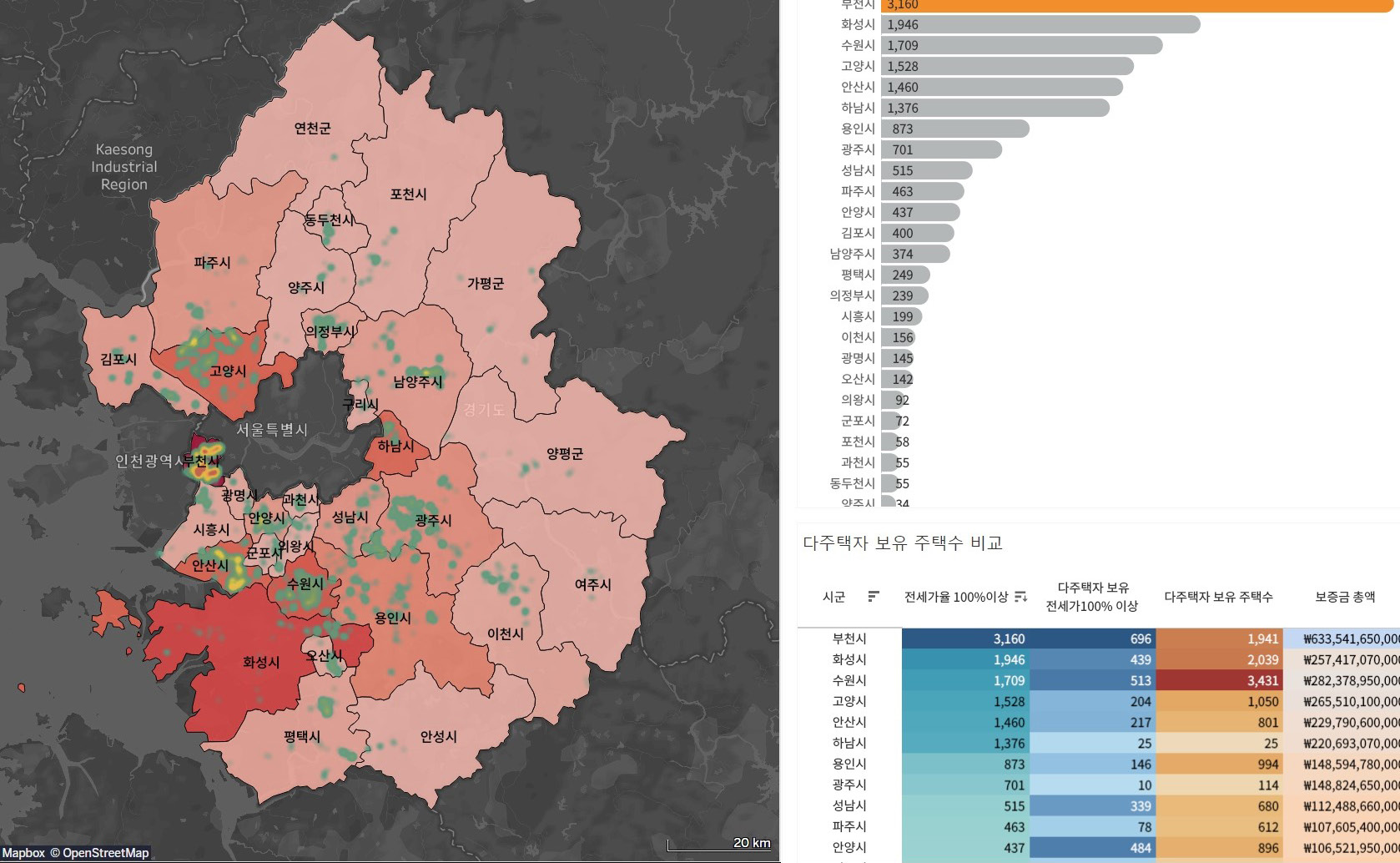
Task: Select the 부천시 hotspot on the map
Action: (x=204, y=460)
